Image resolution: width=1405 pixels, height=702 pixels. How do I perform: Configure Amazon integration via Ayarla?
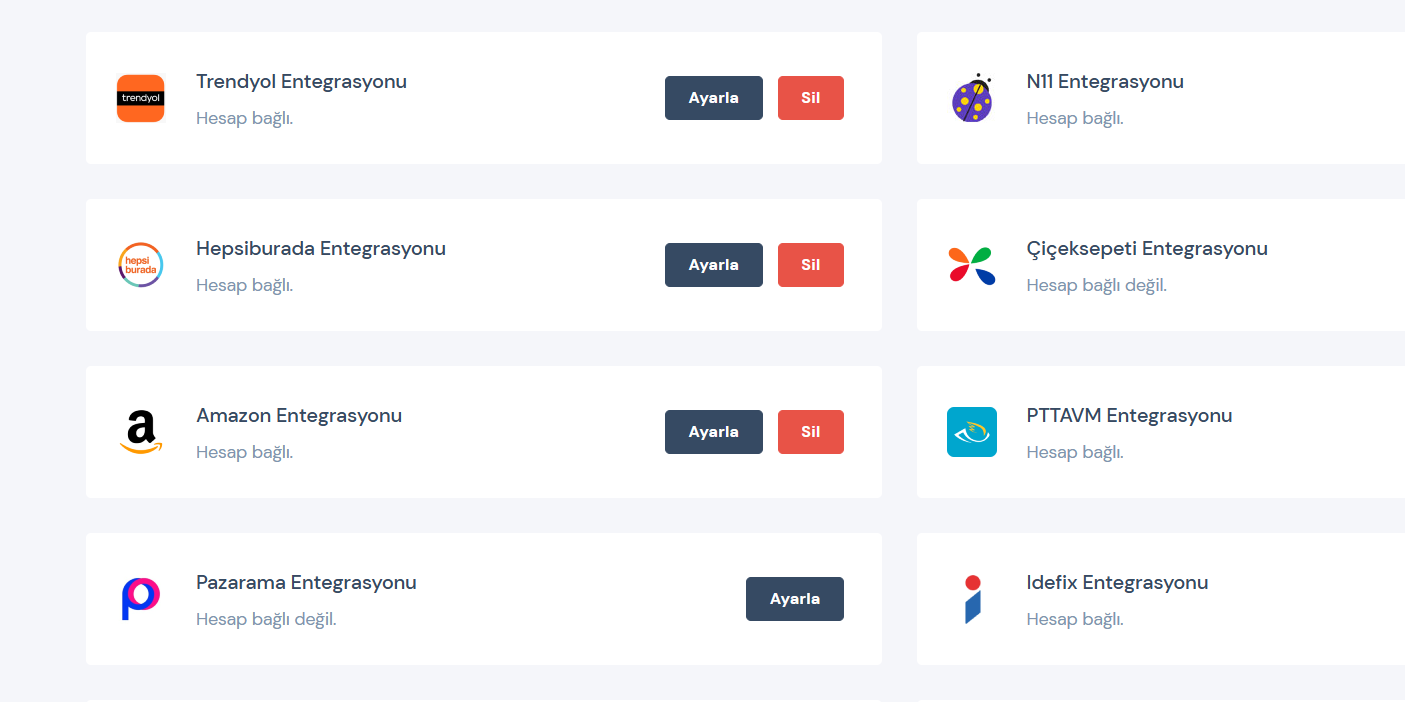pos(713,432)
